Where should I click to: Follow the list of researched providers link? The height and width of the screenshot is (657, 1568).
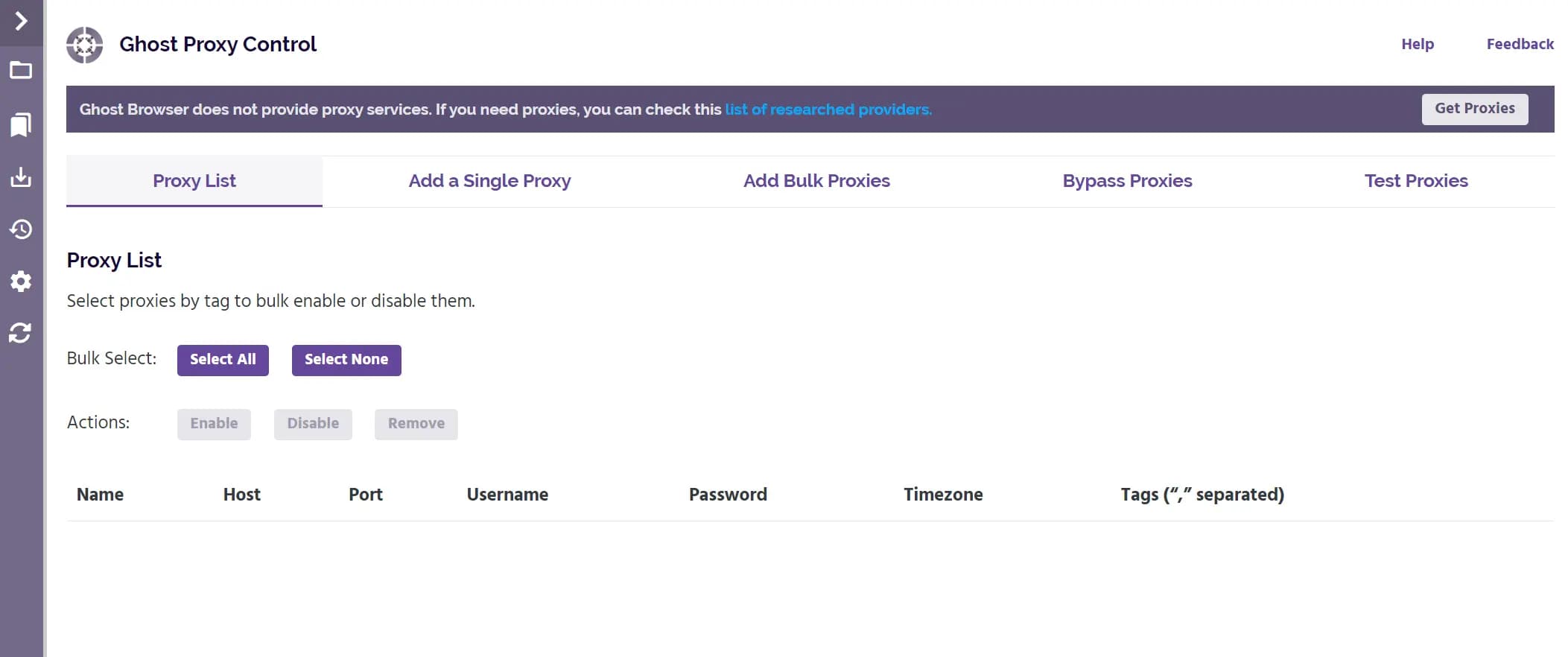(828, 110)
